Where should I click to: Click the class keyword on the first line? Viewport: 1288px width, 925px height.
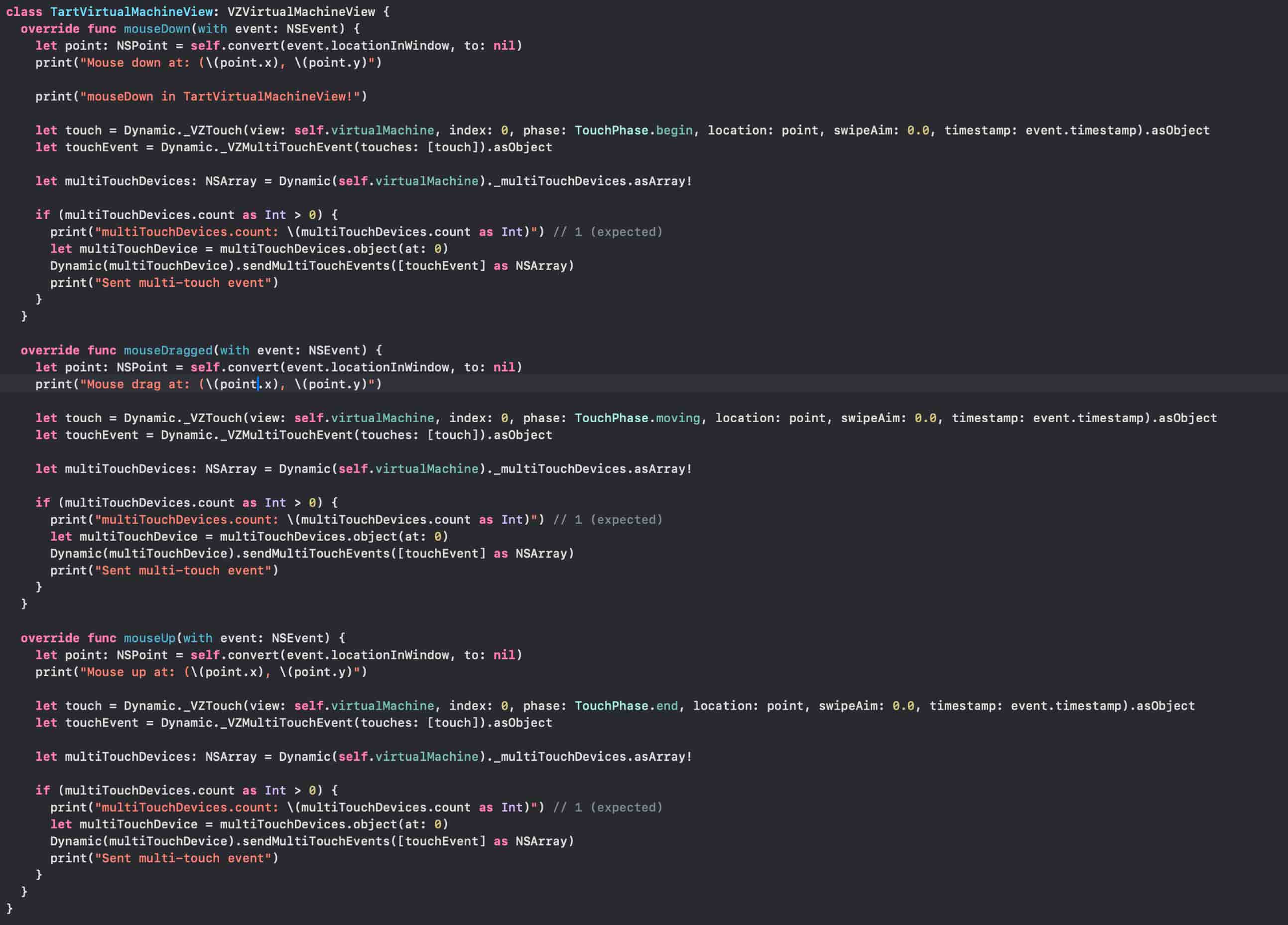(x=24, y=11)
